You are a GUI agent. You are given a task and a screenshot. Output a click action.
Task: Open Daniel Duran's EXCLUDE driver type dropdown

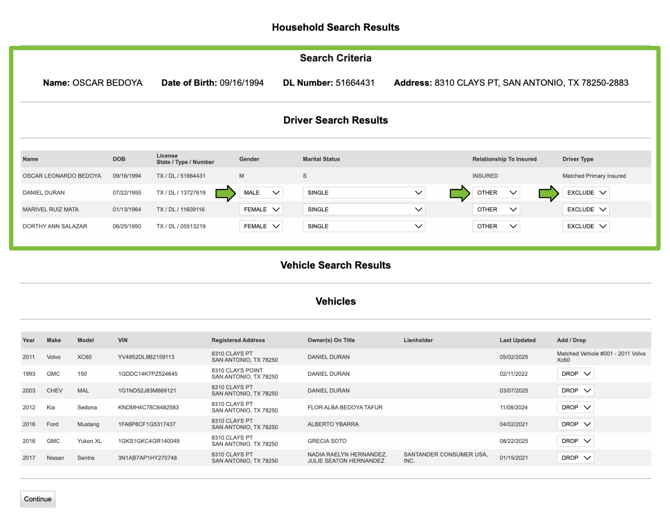tap(587, 193)
